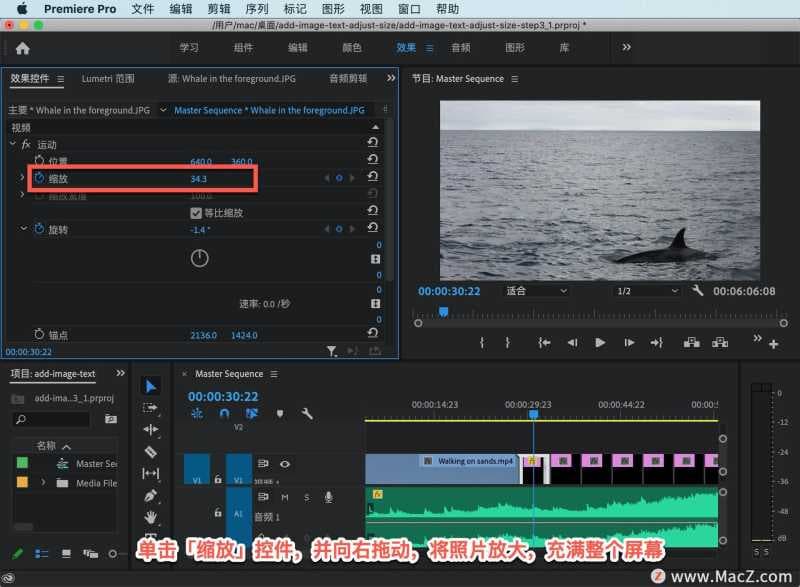This screenshot has height=587, width=800.
Task: Click the Scale value 34.3
Action: coord(198,178)
